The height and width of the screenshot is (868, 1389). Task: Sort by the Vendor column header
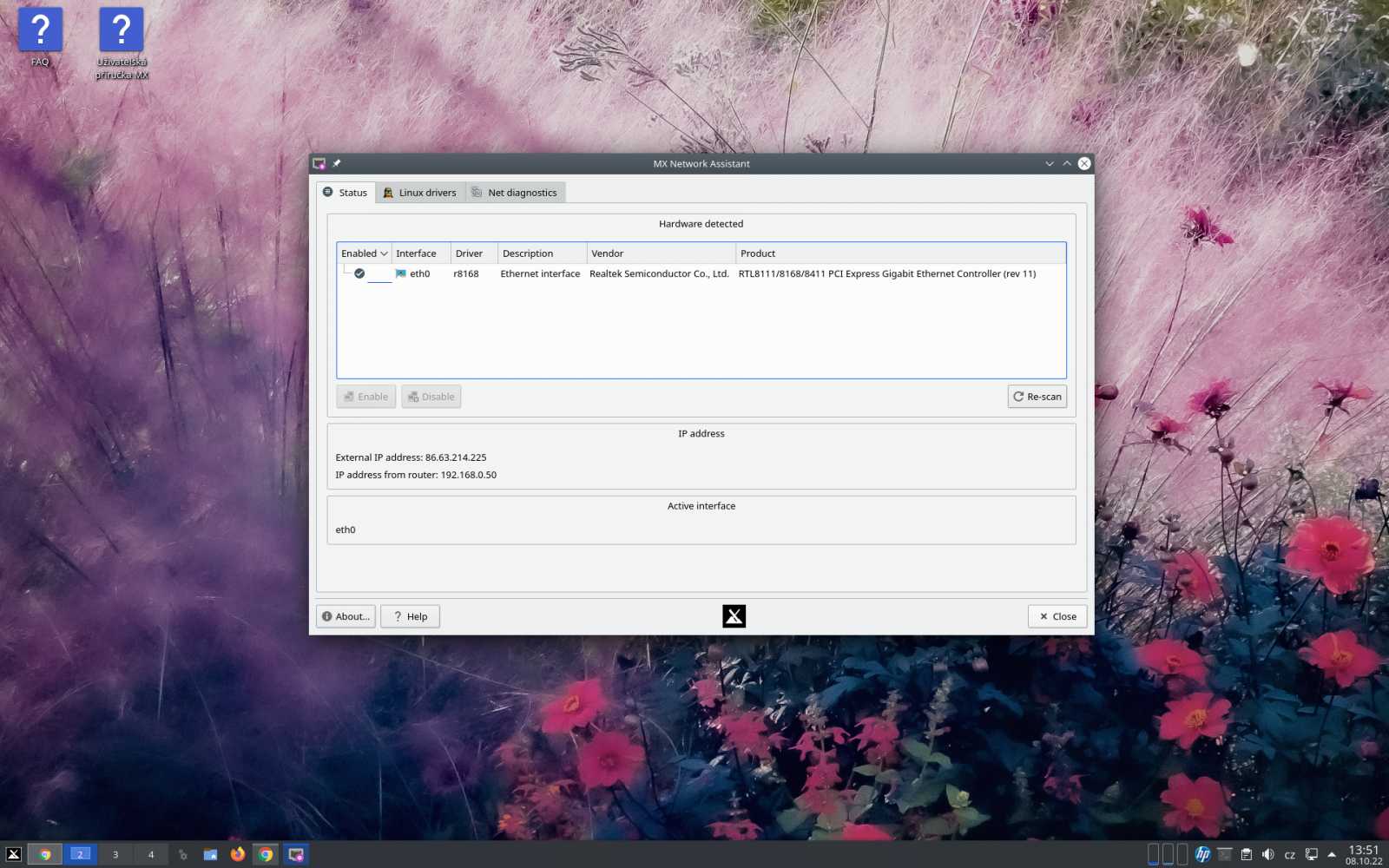(x=661, y=253)
